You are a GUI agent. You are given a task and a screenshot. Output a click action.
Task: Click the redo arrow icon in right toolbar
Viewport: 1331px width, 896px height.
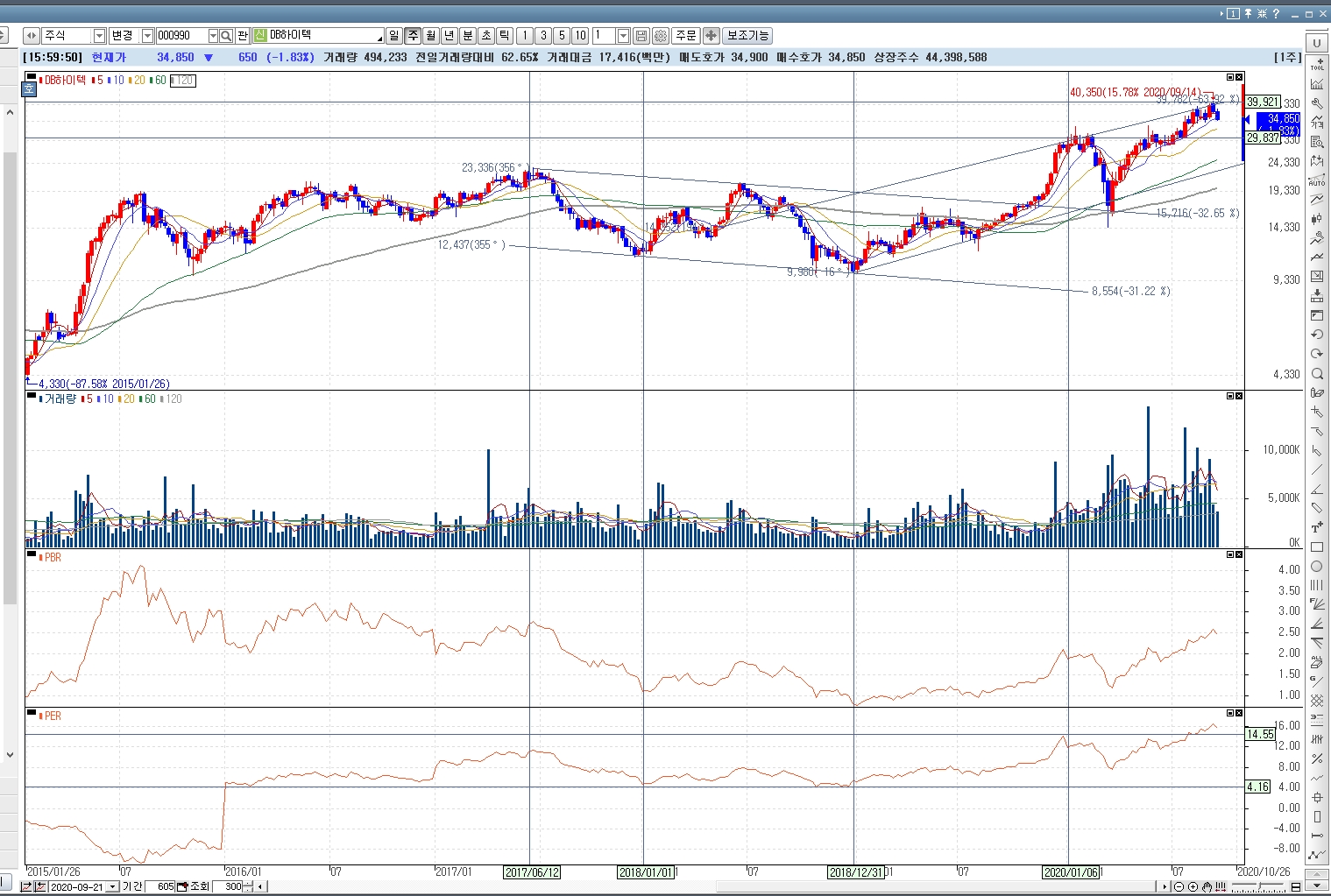(1317, 354)
